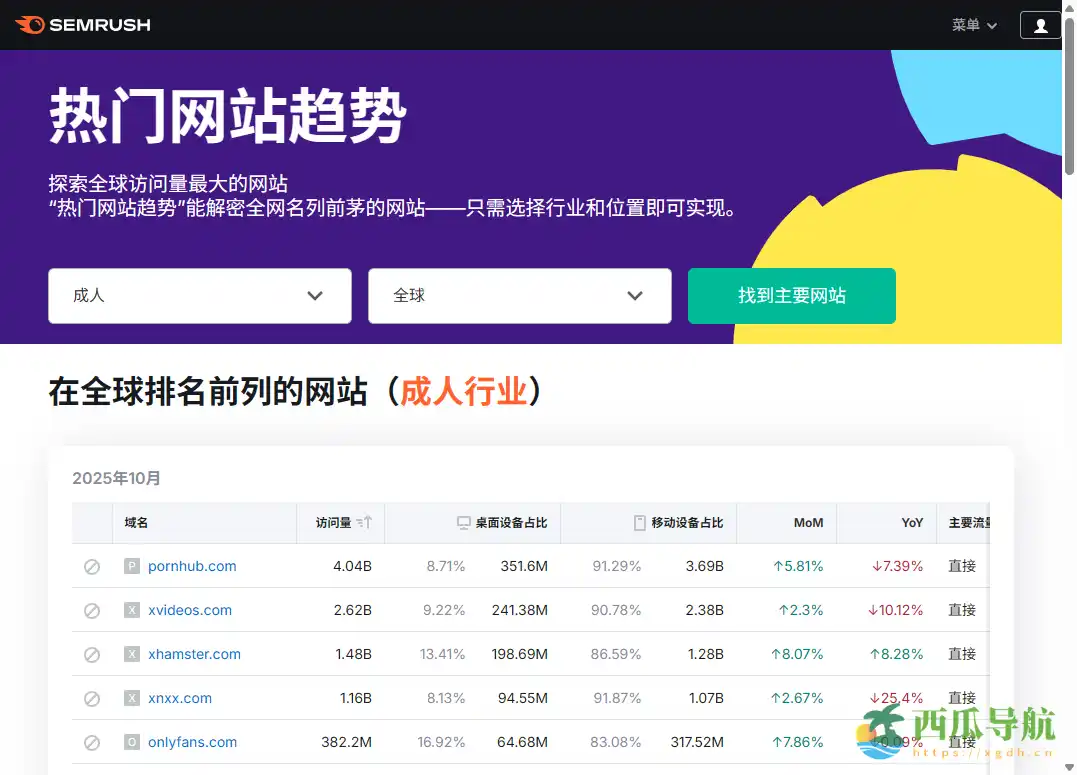Click the 找到主要网站 button
This screenshot has width=1077, height=775.
click(791, 296)
